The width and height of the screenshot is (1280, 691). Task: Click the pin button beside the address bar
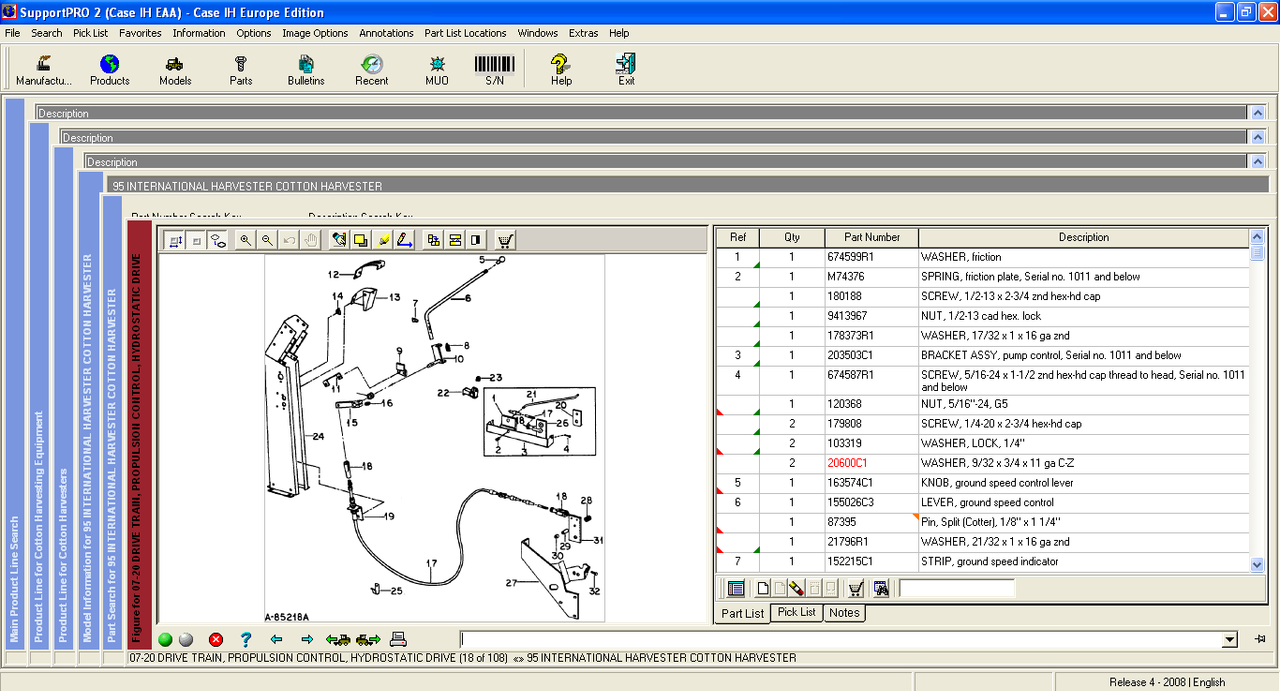1260,639
